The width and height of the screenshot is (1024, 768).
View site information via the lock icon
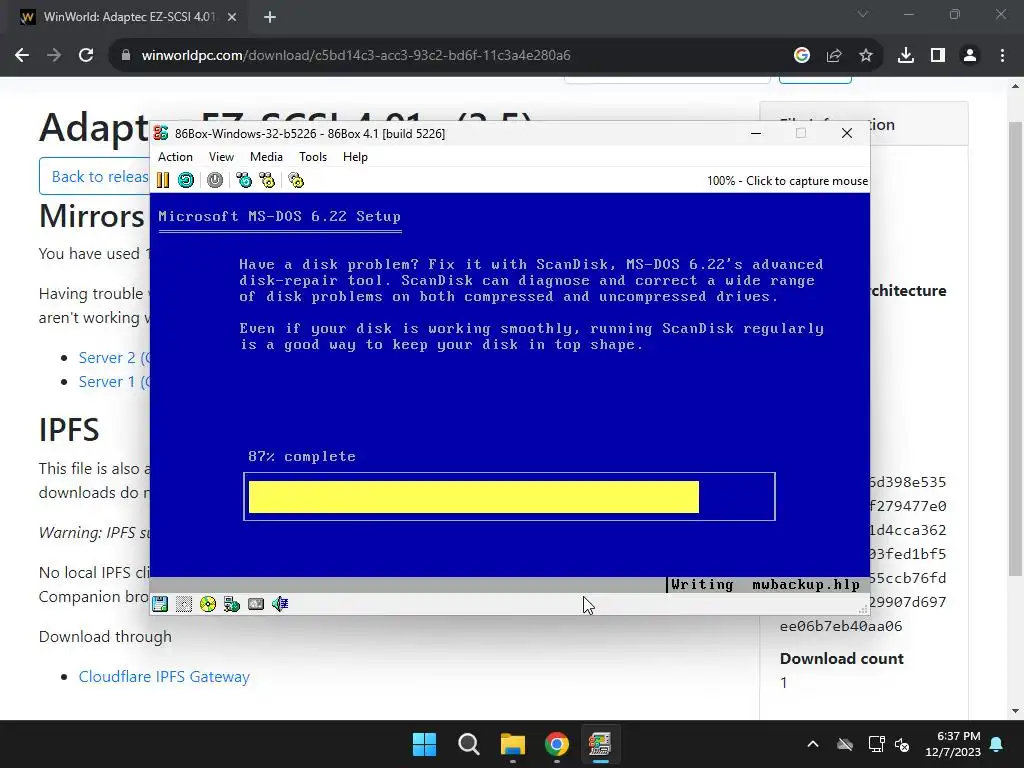tap(126, 56)
